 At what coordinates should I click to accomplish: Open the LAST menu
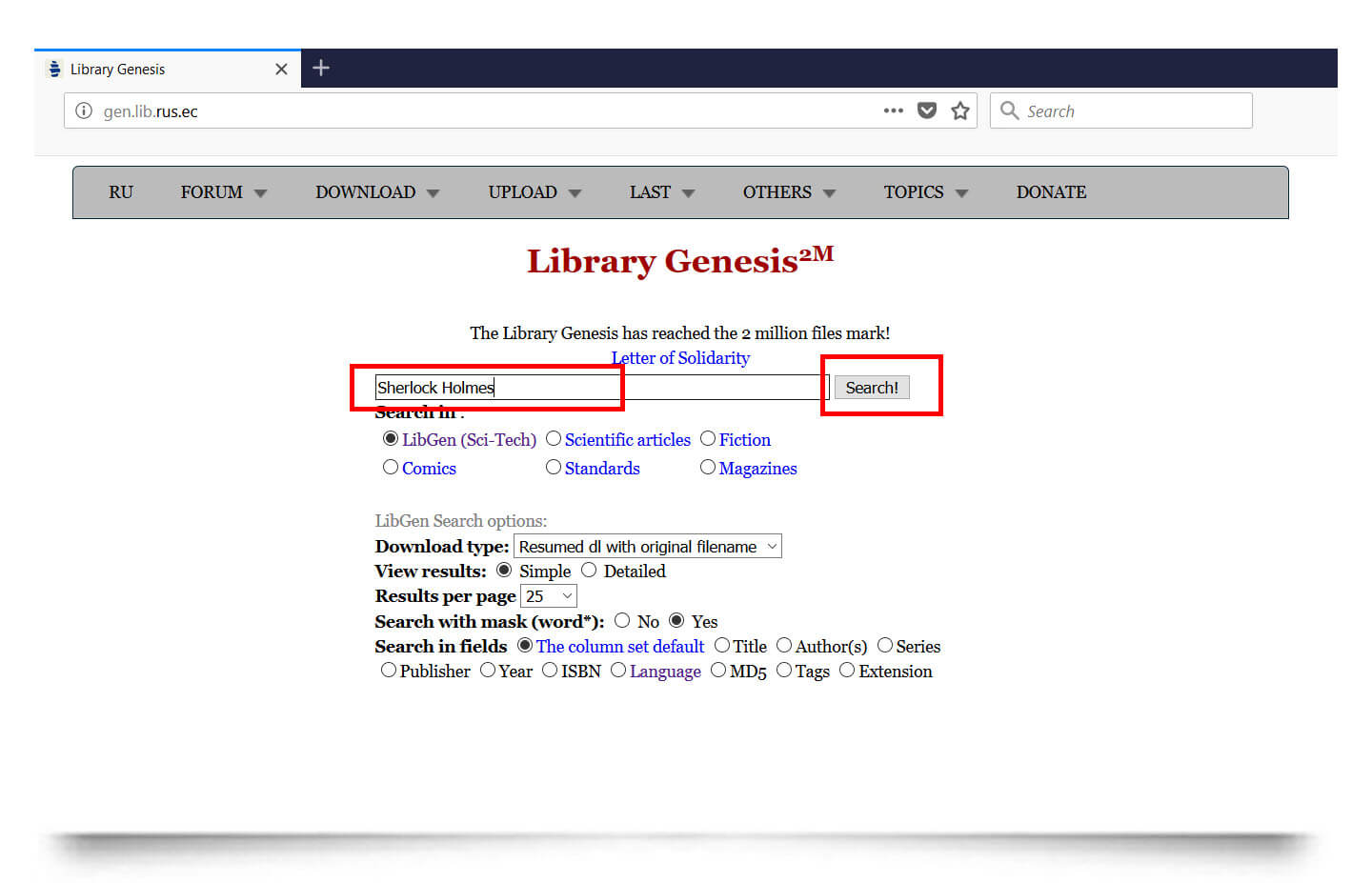click(650, 192)
